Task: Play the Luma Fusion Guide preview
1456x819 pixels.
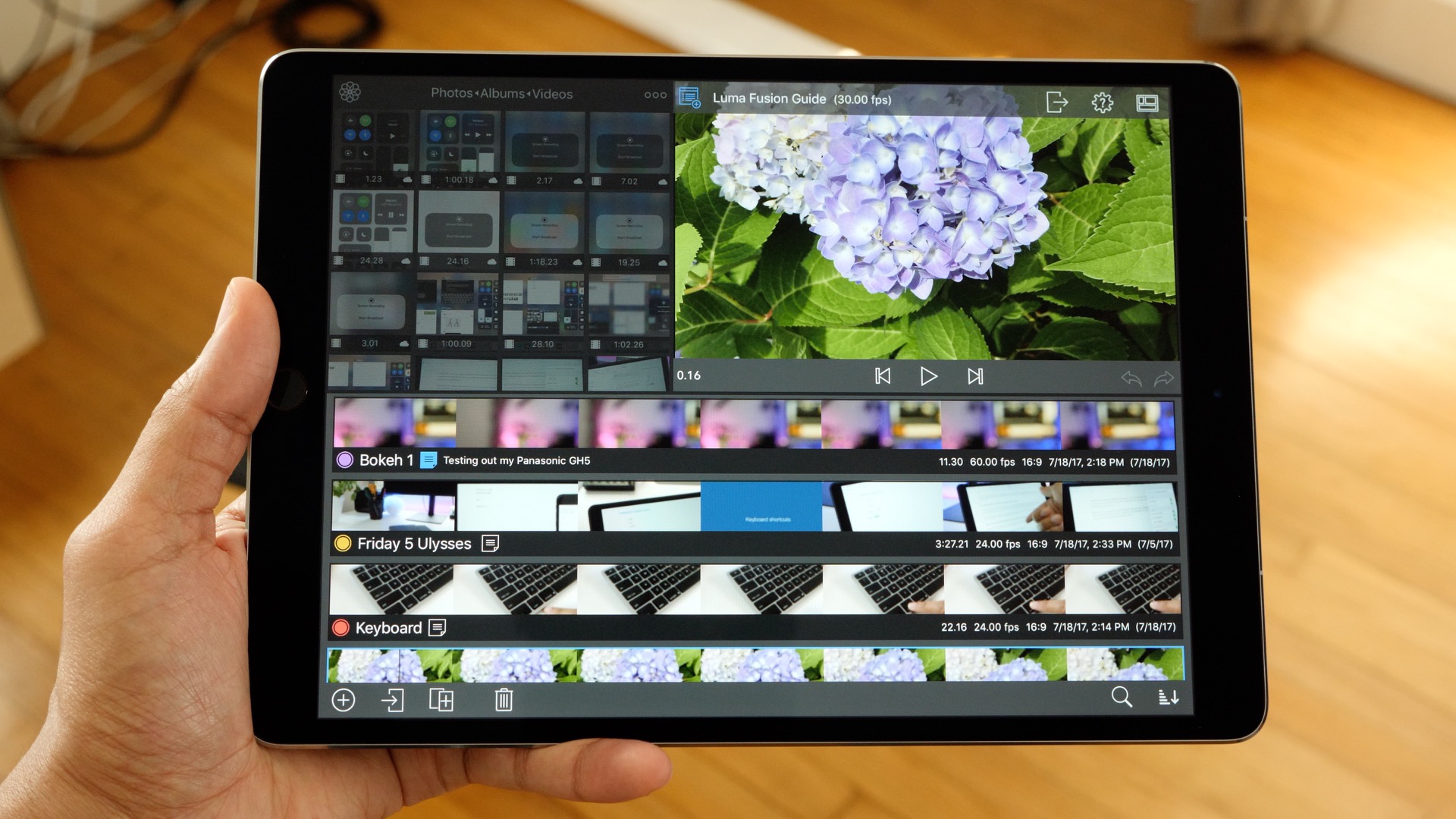Action: click(x=928, y=376)
